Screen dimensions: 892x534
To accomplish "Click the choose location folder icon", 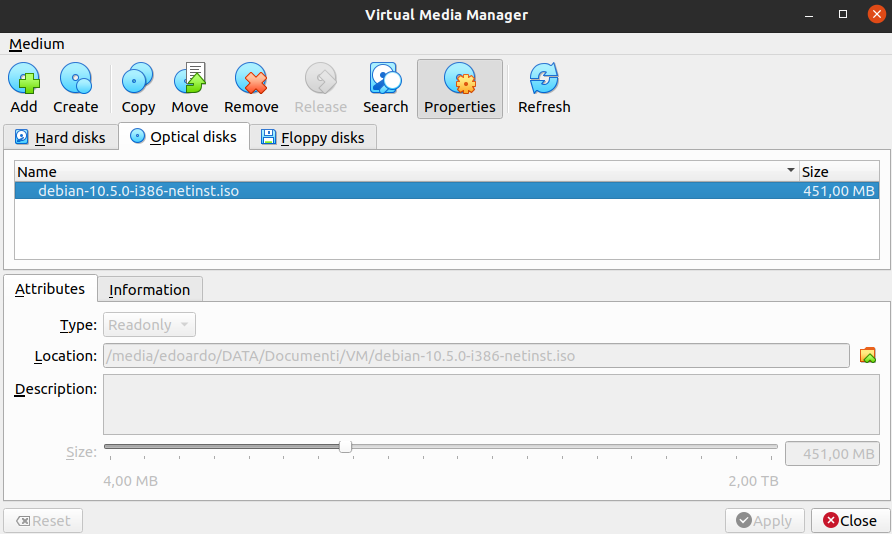I will (868, 355).
